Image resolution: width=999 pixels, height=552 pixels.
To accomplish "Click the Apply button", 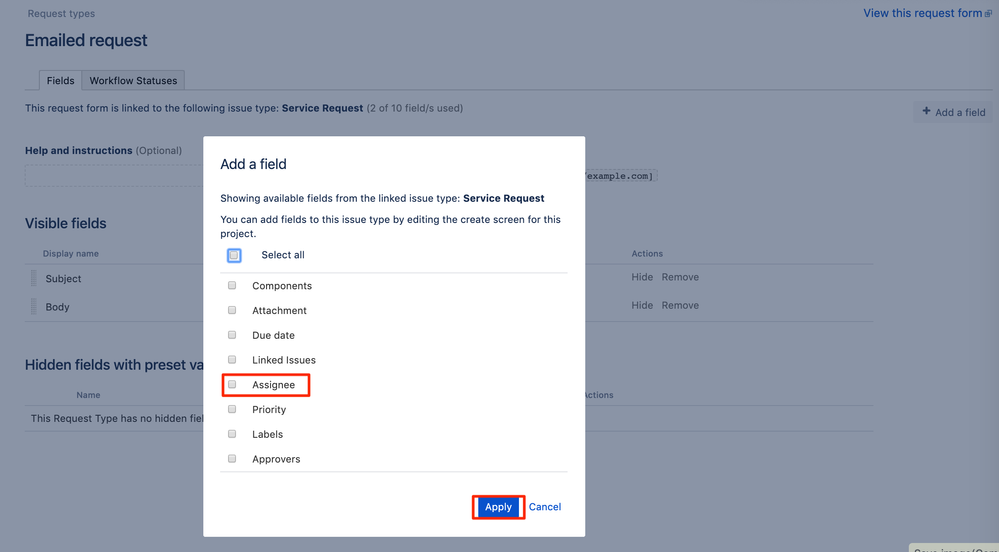I will pos(498,507).
